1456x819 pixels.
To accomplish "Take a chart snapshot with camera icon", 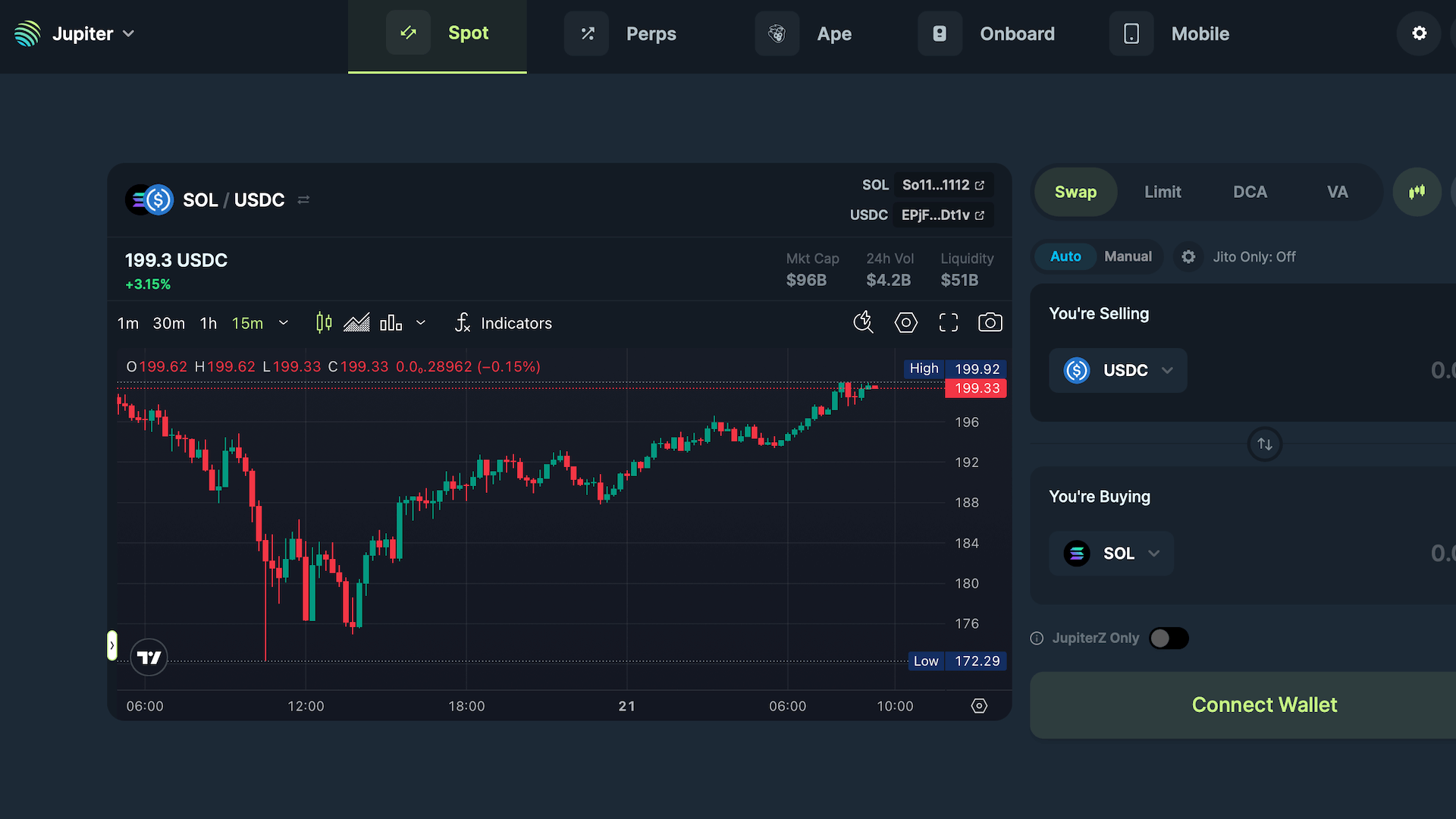I will pos(990,323).
